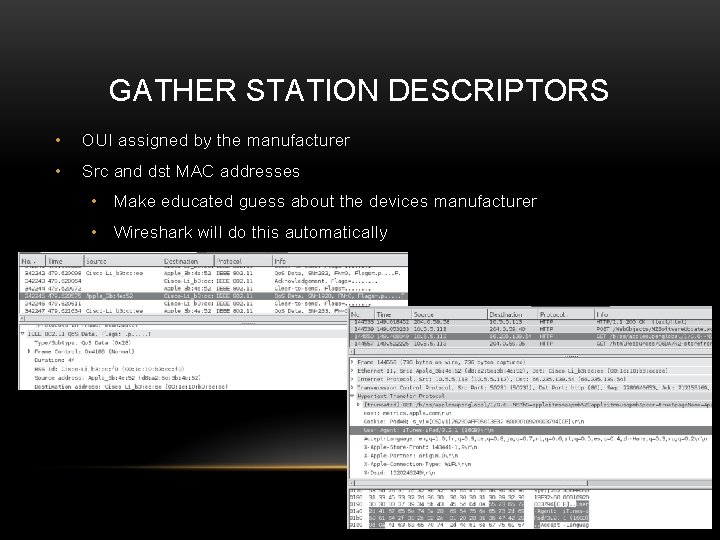The image size is (720, 540).
Task: Select the last HTTP GET /htmlResources packet row
Action: pyautogui.click(x=531, y=343)
